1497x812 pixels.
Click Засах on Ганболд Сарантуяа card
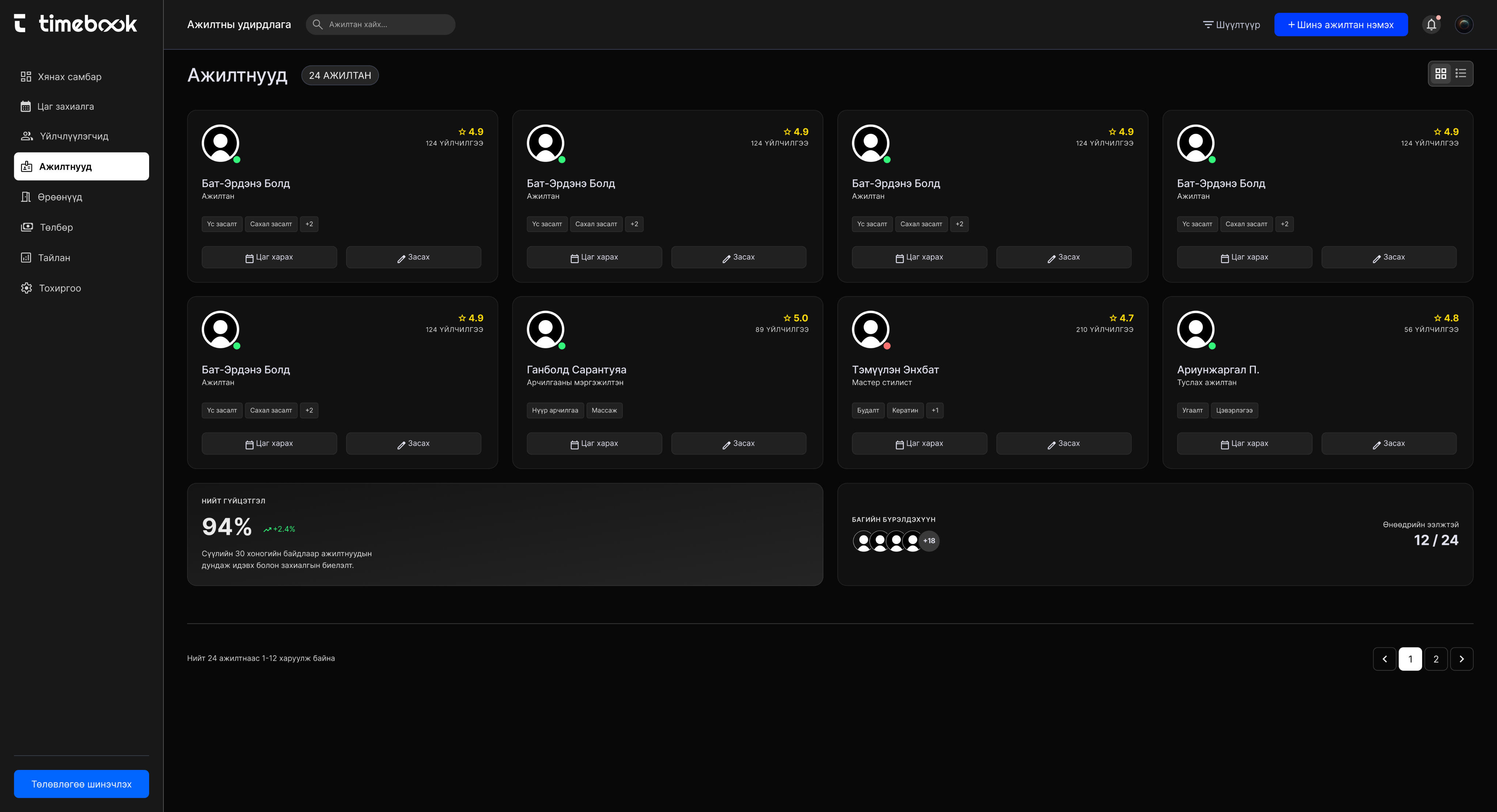tap(739, 444)
